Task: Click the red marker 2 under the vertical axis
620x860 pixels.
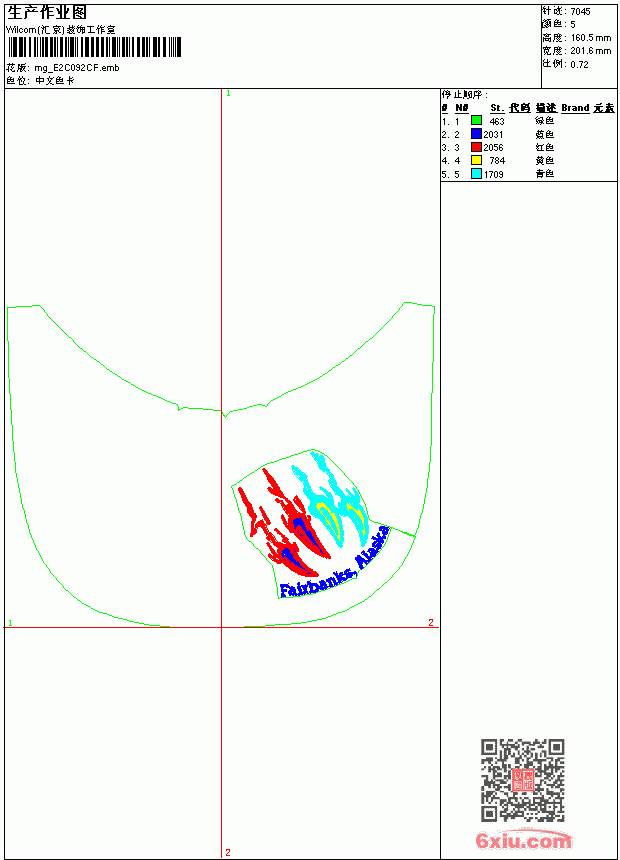Action: (x=228, y=852)
